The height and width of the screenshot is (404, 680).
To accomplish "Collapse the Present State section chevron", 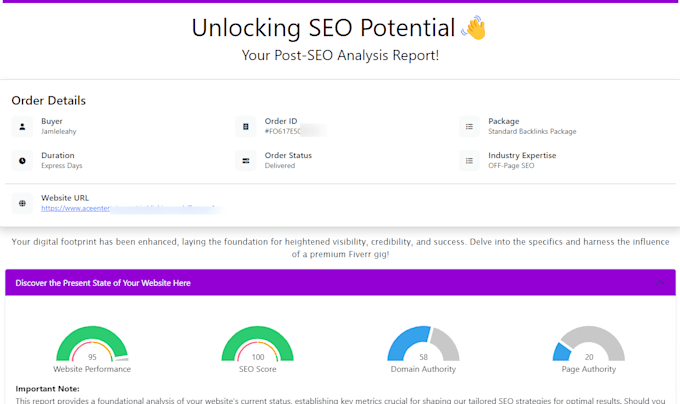I will click(660, 283).
